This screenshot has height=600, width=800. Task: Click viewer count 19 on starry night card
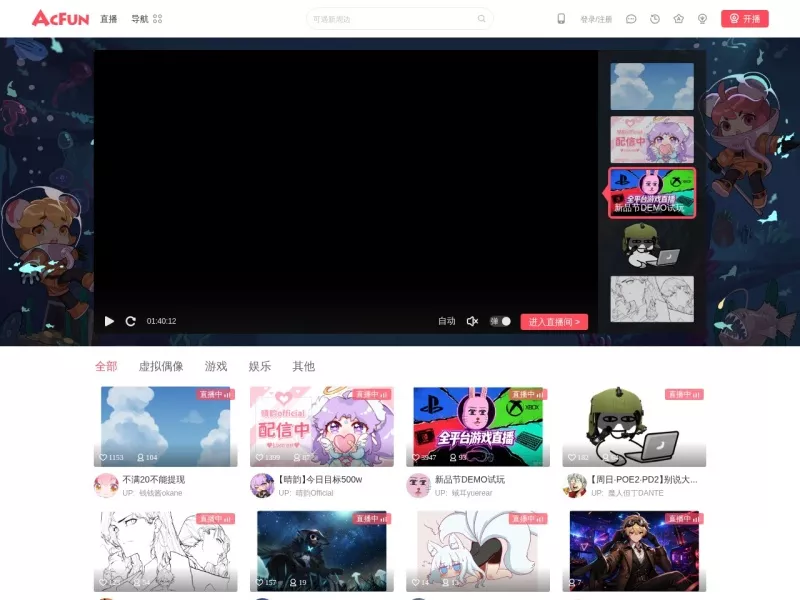click(298, 582)
